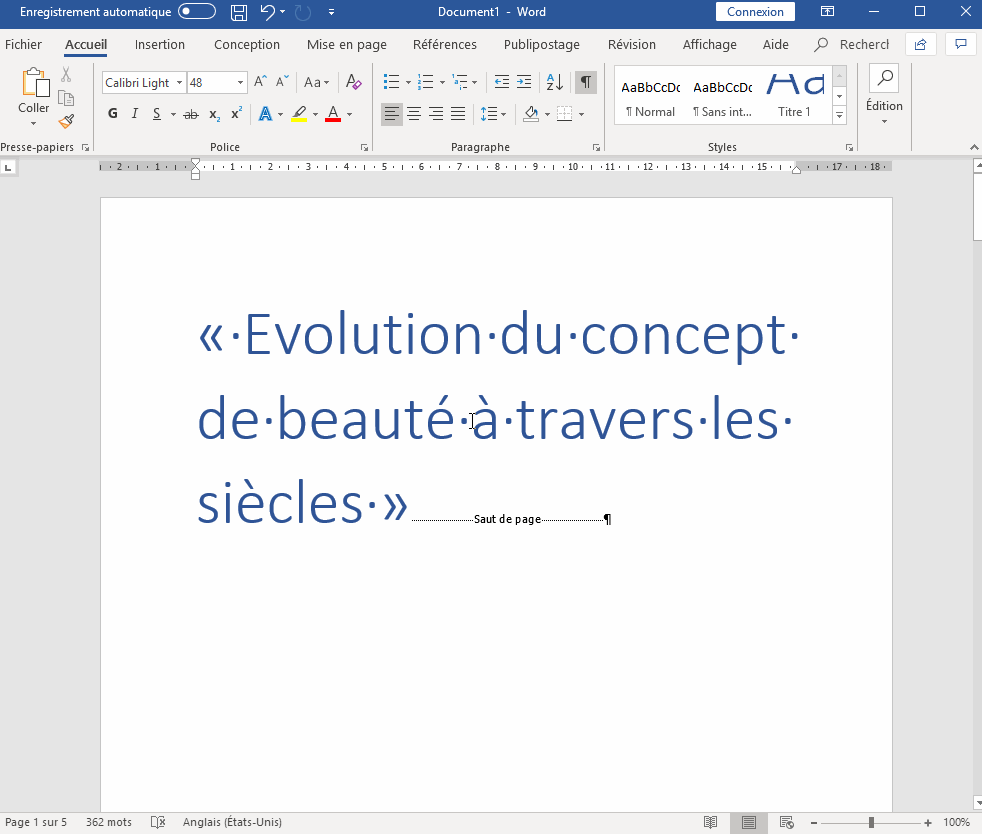The image size is (982, 834).
Task: Open the font size dropdown
Action: (x=238, y=82)
